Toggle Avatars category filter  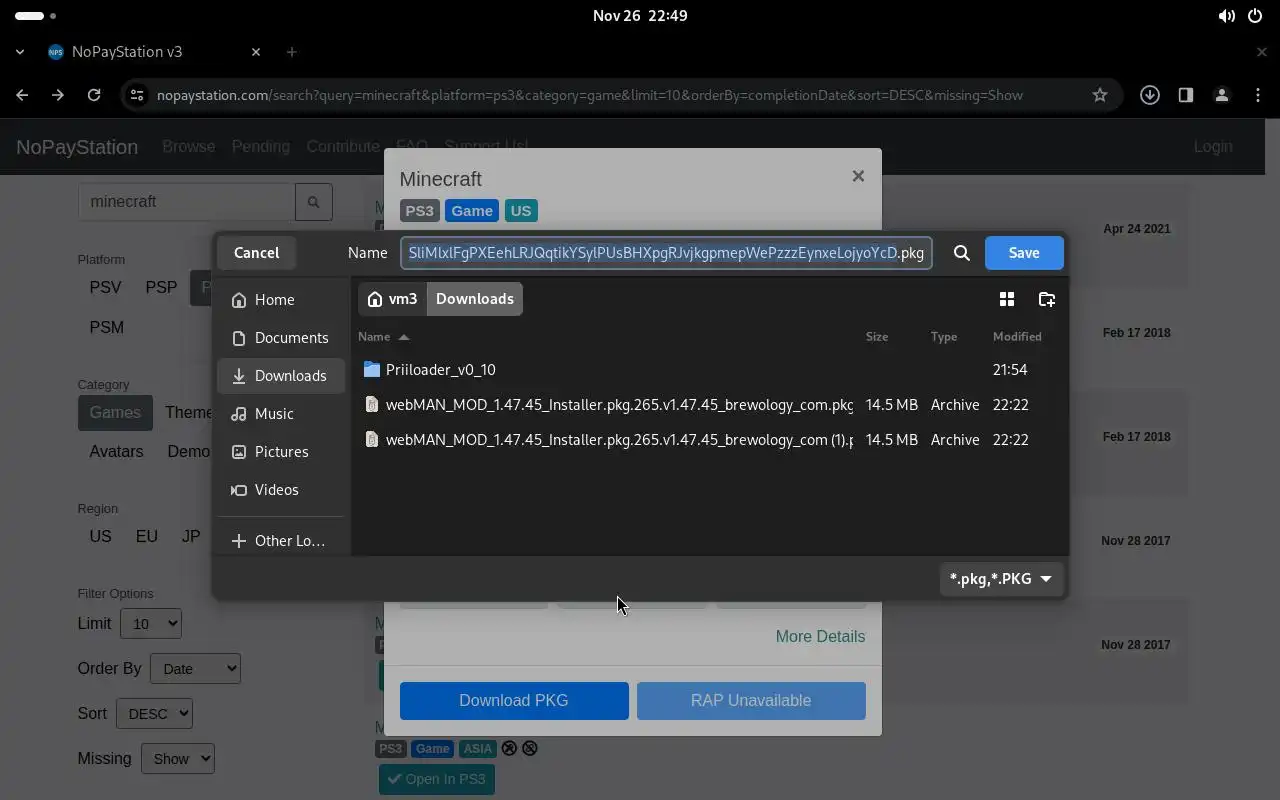point(116,452)
